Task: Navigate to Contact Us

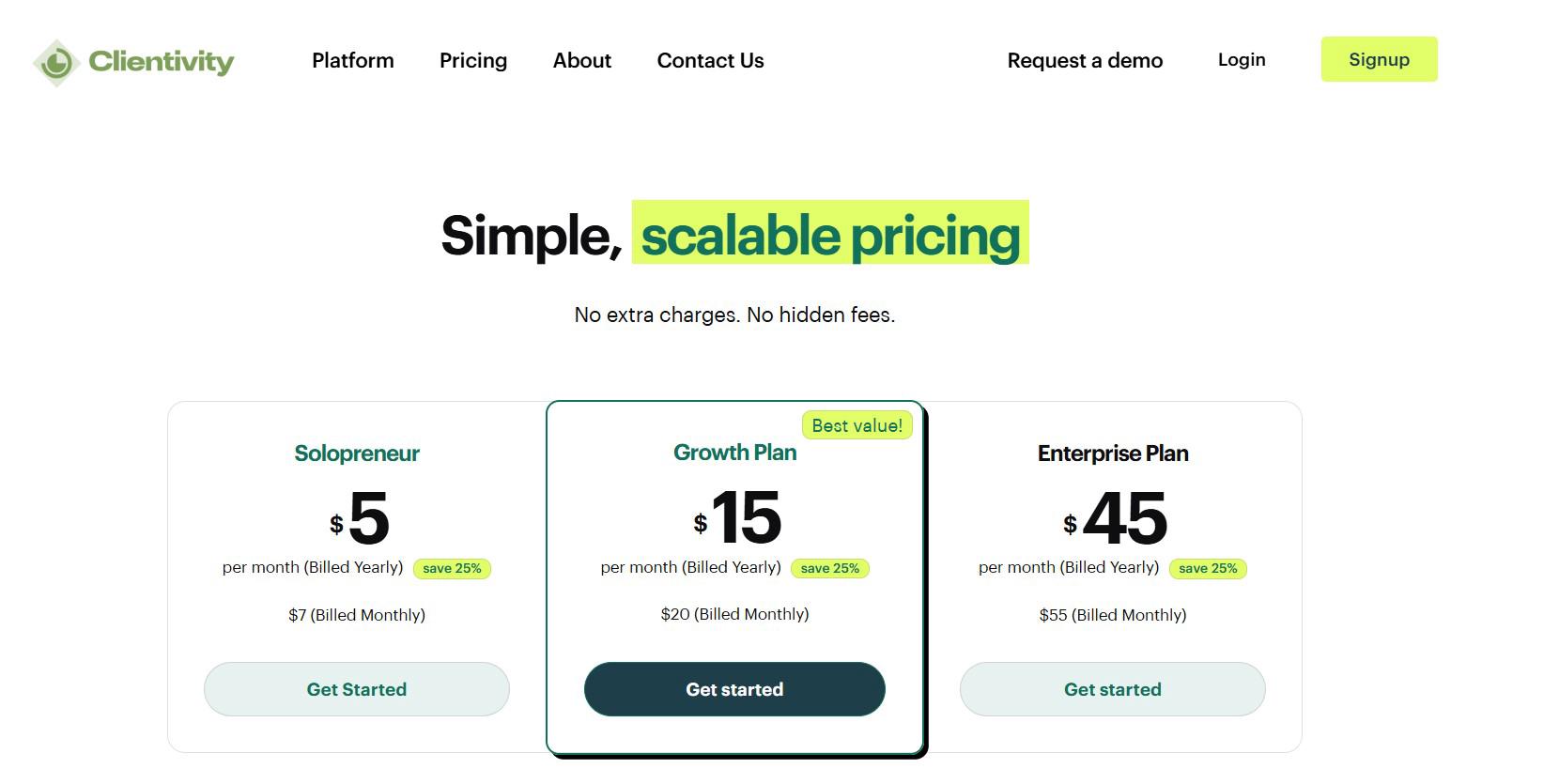Action: point(710,61)
